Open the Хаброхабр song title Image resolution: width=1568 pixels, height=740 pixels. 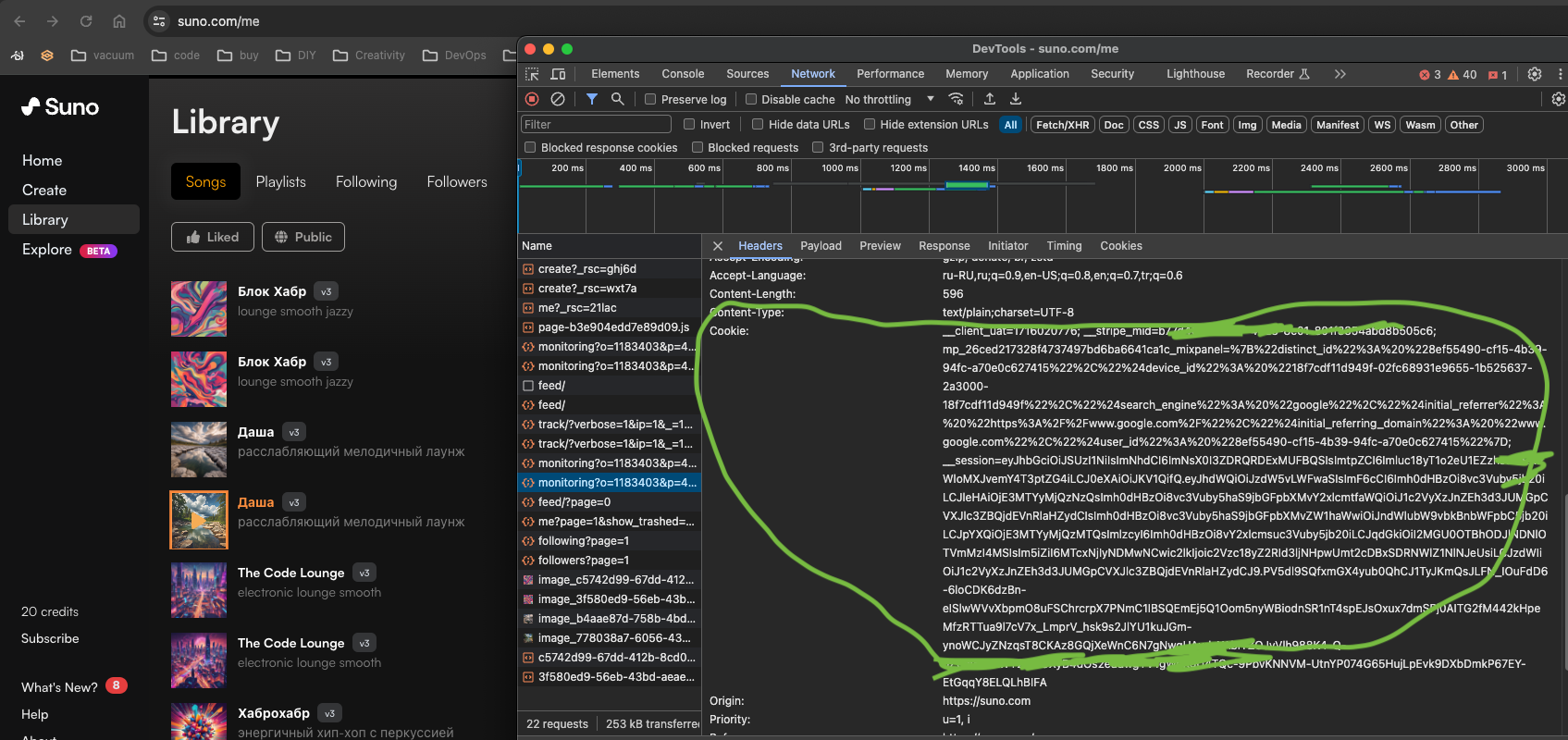click(x=274, y=713)
